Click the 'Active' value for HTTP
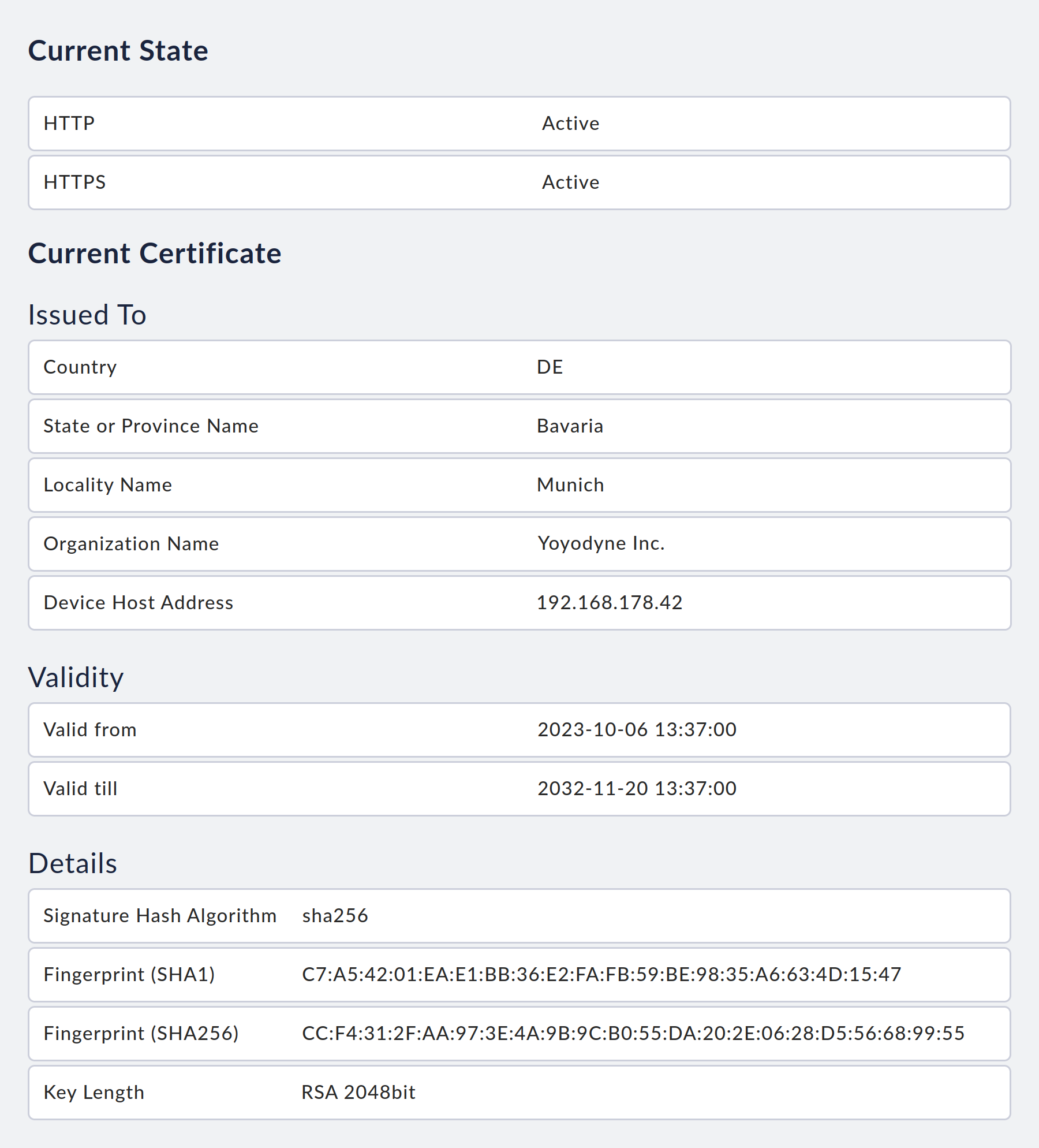This screenshot has width=1039, height=1148. click(571, 124)
